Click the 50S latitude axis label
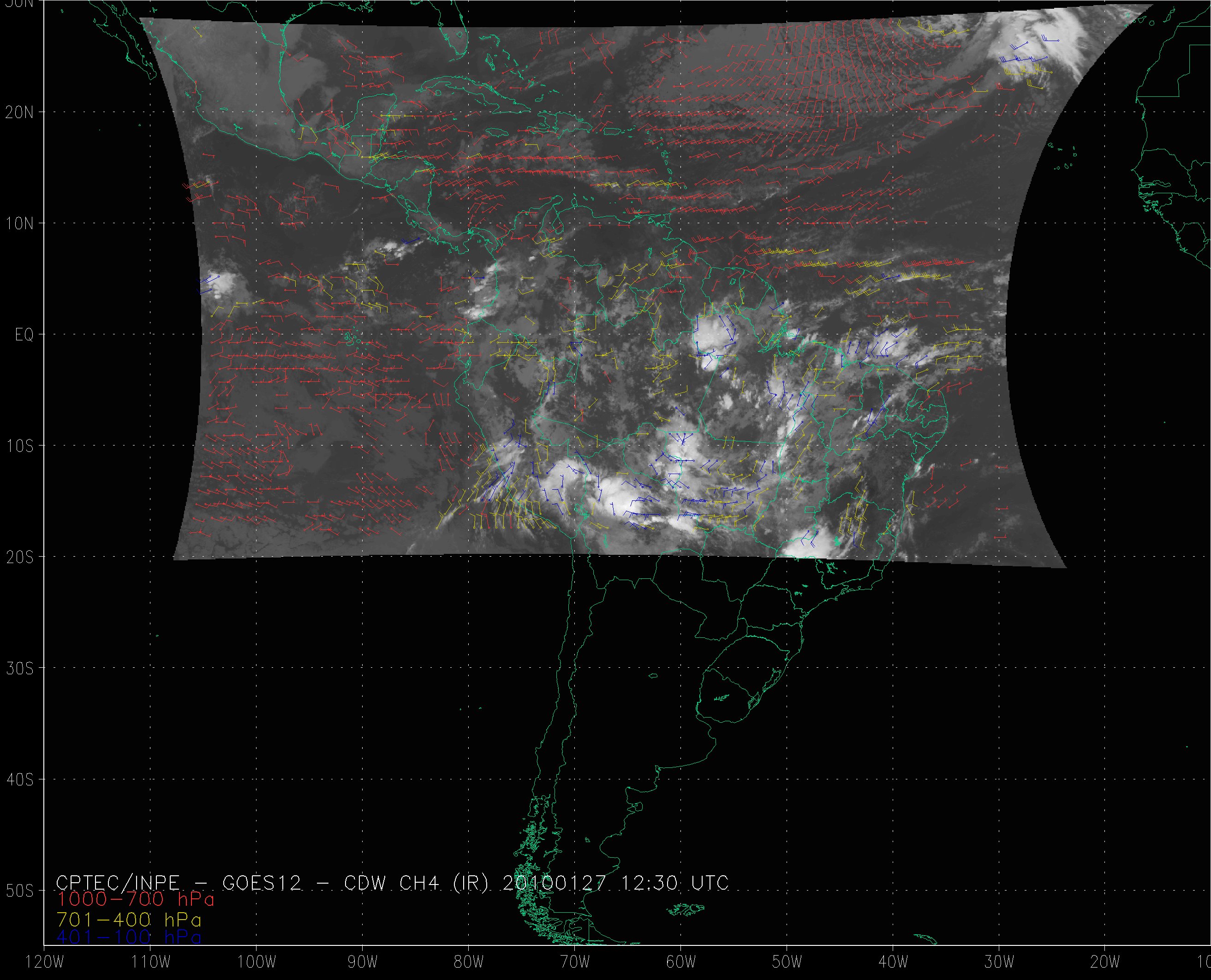The width and height of the screenshot is (1211, 980). pyautogui.click(x=20, y=891)
